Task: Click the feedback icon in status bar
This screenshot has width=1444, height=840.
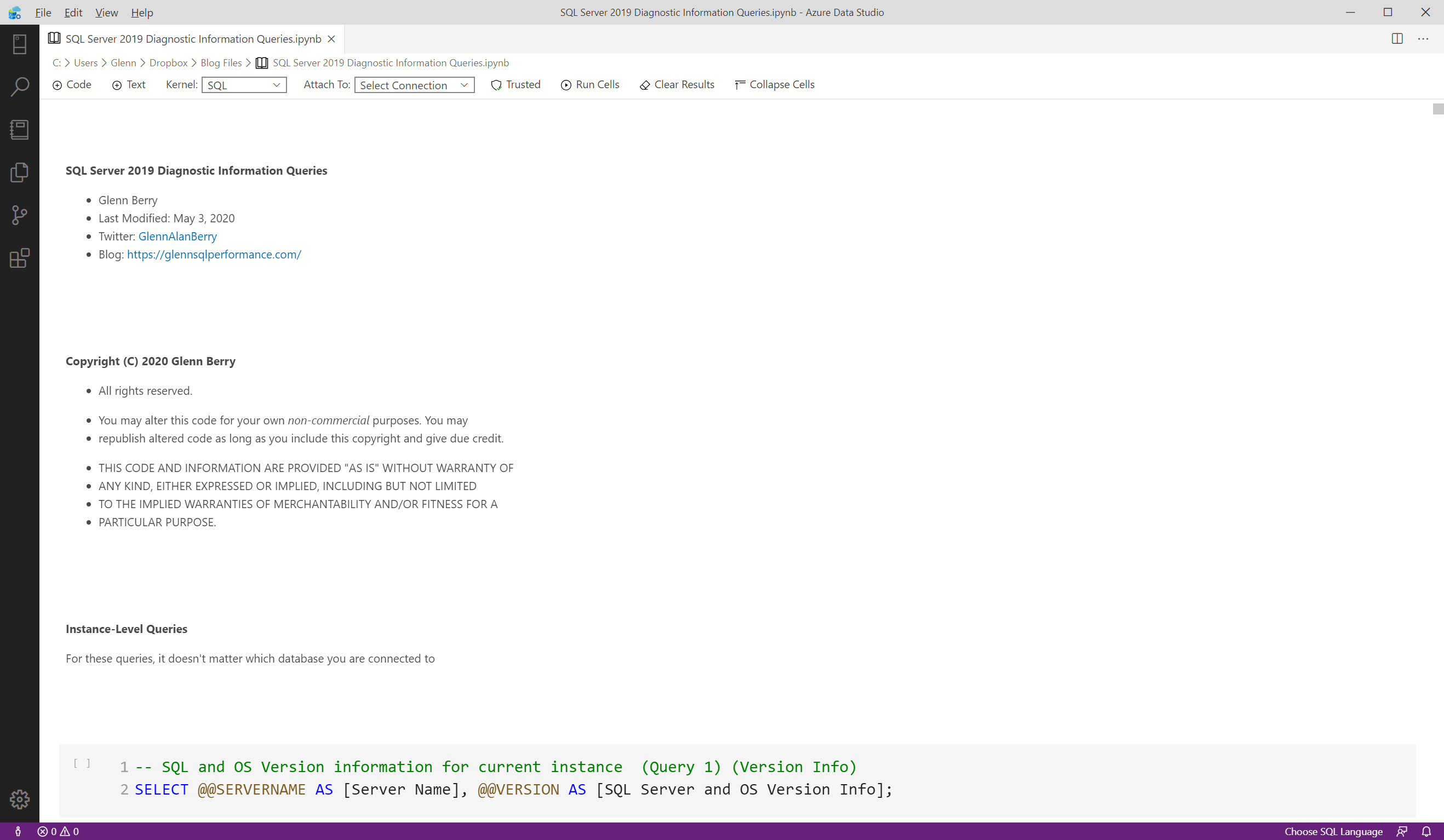Action: [1402, 831]
